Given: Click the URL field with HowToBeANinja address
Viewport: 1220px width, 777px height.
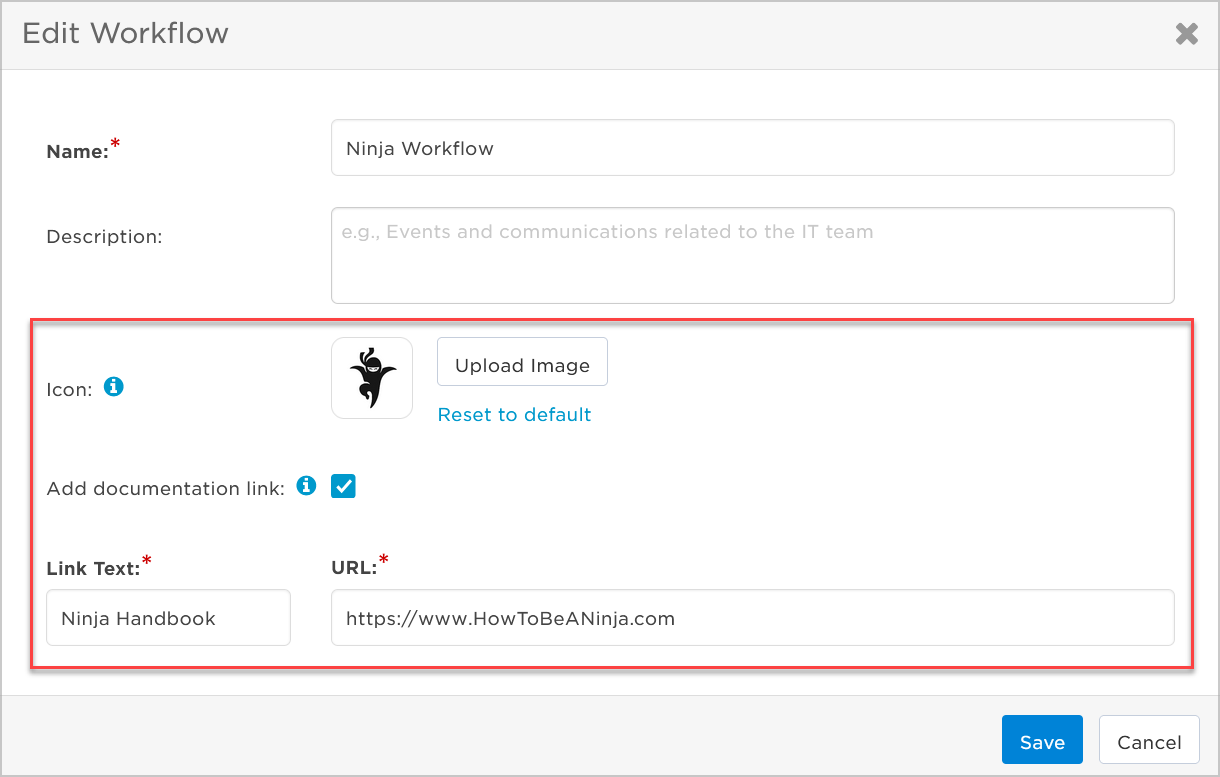Looking at the screenshot, I should [752, 618].
